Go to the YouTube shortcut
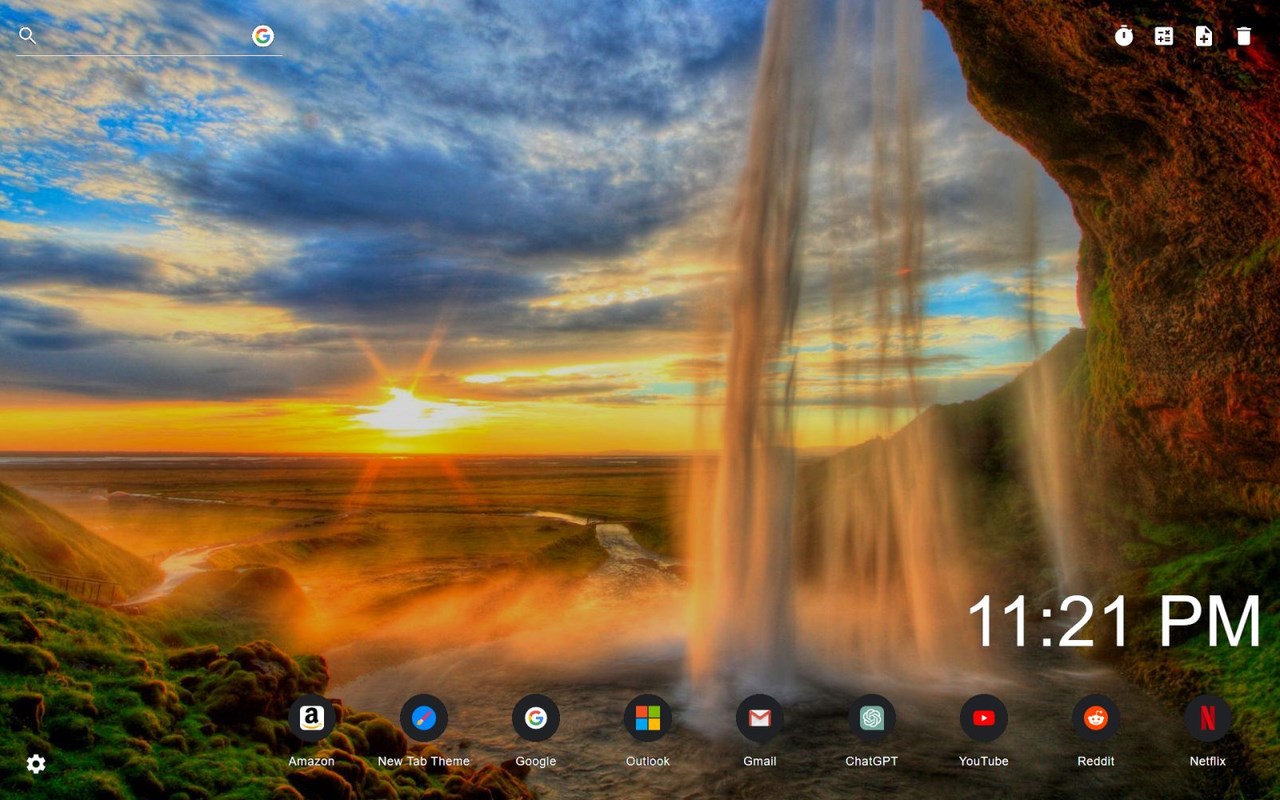The width and height of the screenshot is (1280, 800). click(x=984, y=718)
